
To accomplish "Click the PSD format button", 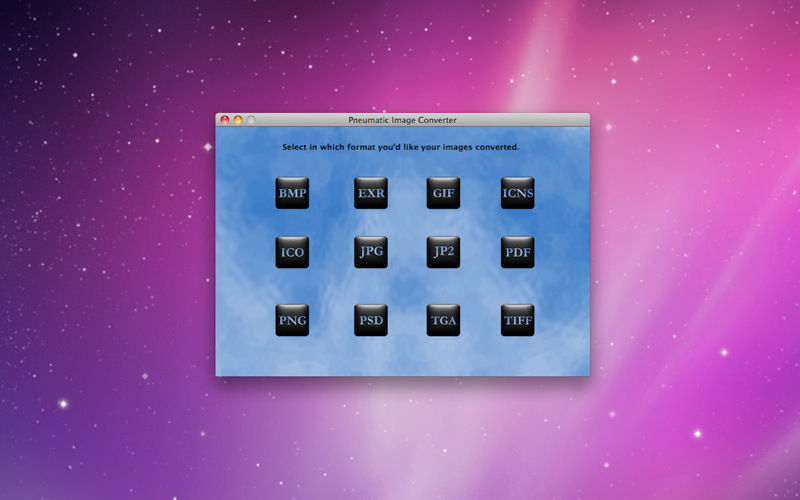I will (x=371, y=320).
